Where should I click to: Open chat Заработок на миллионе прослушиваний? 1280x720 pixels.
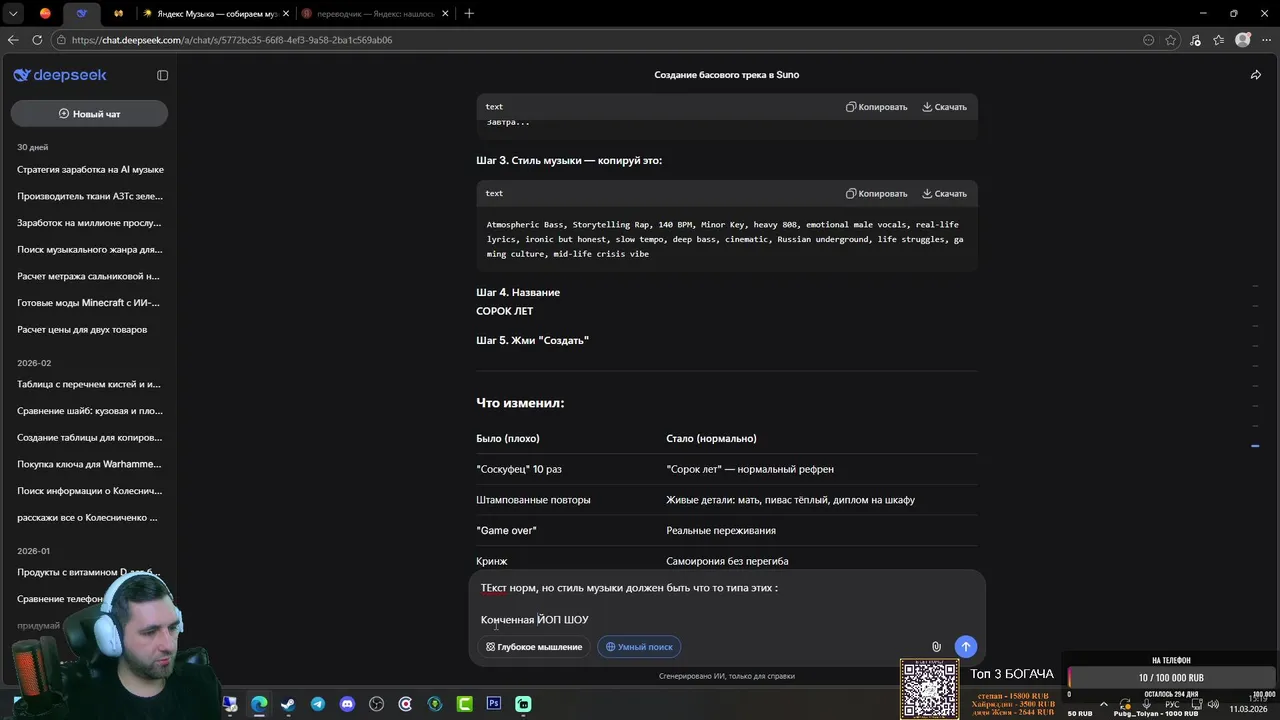[x=90, y=223]
